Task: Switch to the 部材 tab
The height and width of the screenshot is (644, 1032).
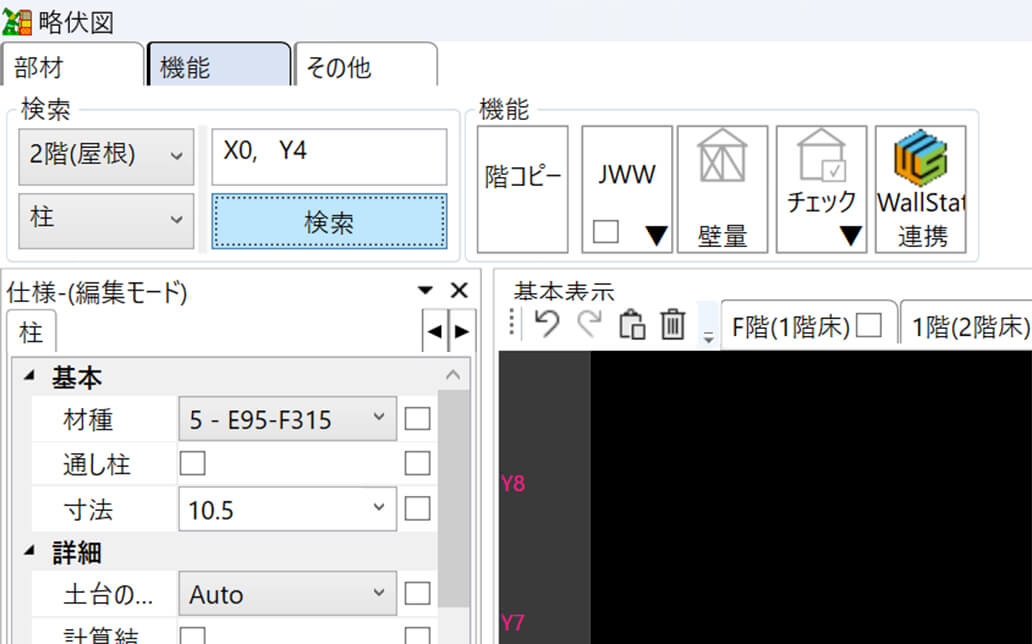Action: coord(72,66)
